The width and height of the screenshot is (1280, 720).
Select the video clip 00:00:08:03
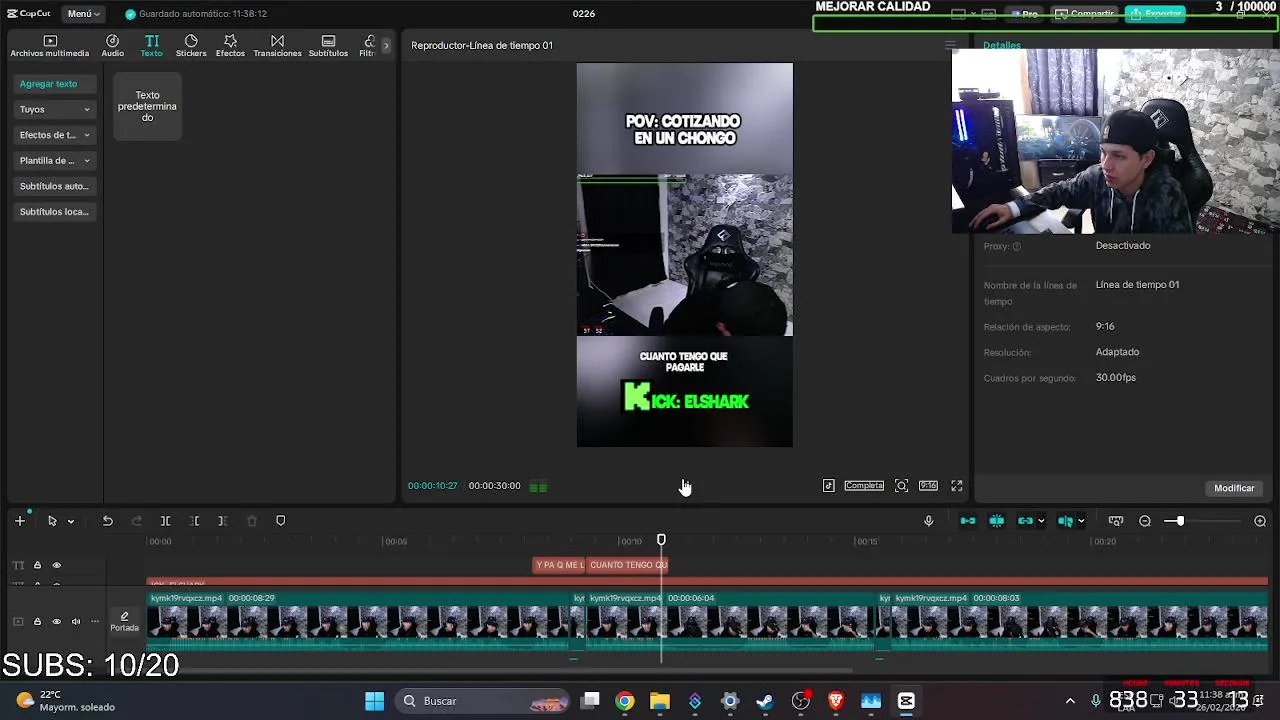[x=1079, y=620]
